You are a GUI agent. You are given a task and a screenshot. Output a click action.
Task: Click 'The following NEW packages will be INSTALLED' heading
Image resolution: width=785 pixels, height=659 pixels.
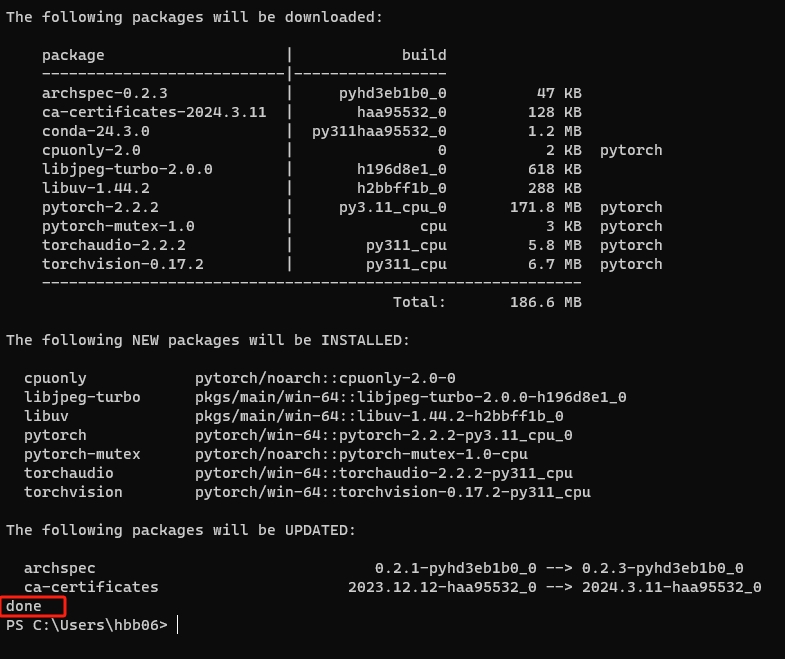pos(208,341)
